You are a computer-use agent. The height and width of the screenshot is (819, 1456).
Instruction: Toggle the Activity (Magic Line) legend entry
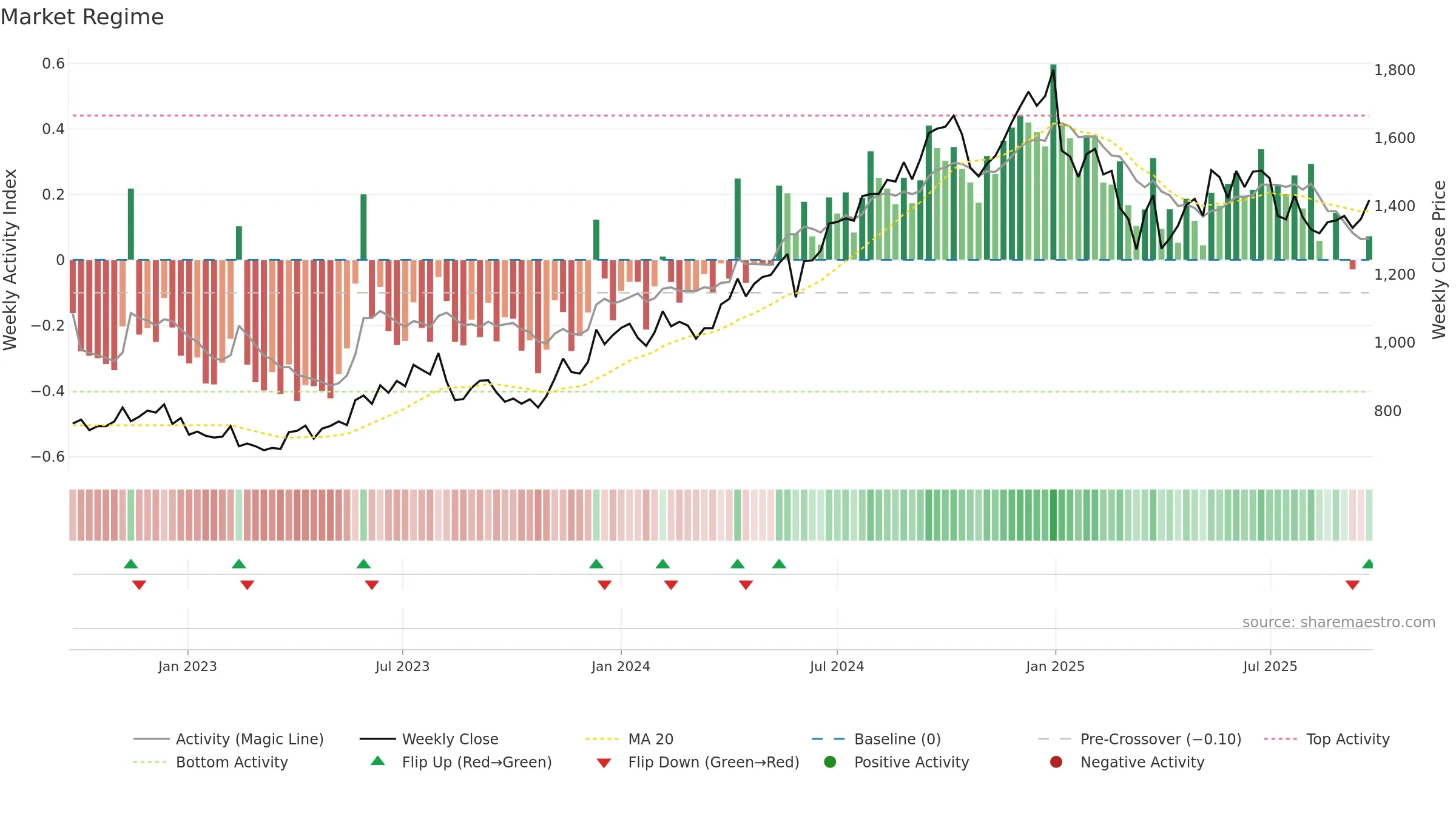click(229, 739)
